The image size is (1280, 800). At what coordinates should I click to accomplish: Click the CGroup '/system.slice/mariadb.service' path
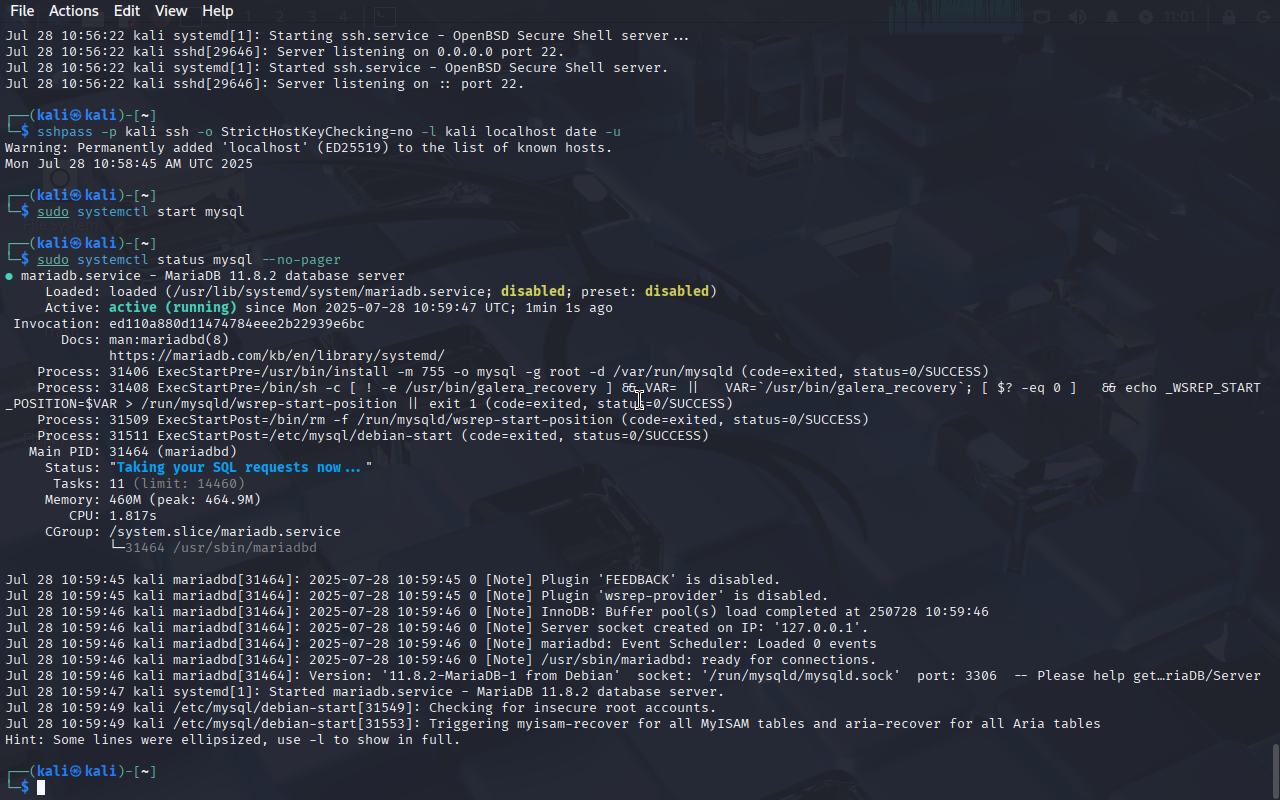click(x=225, y=532)
